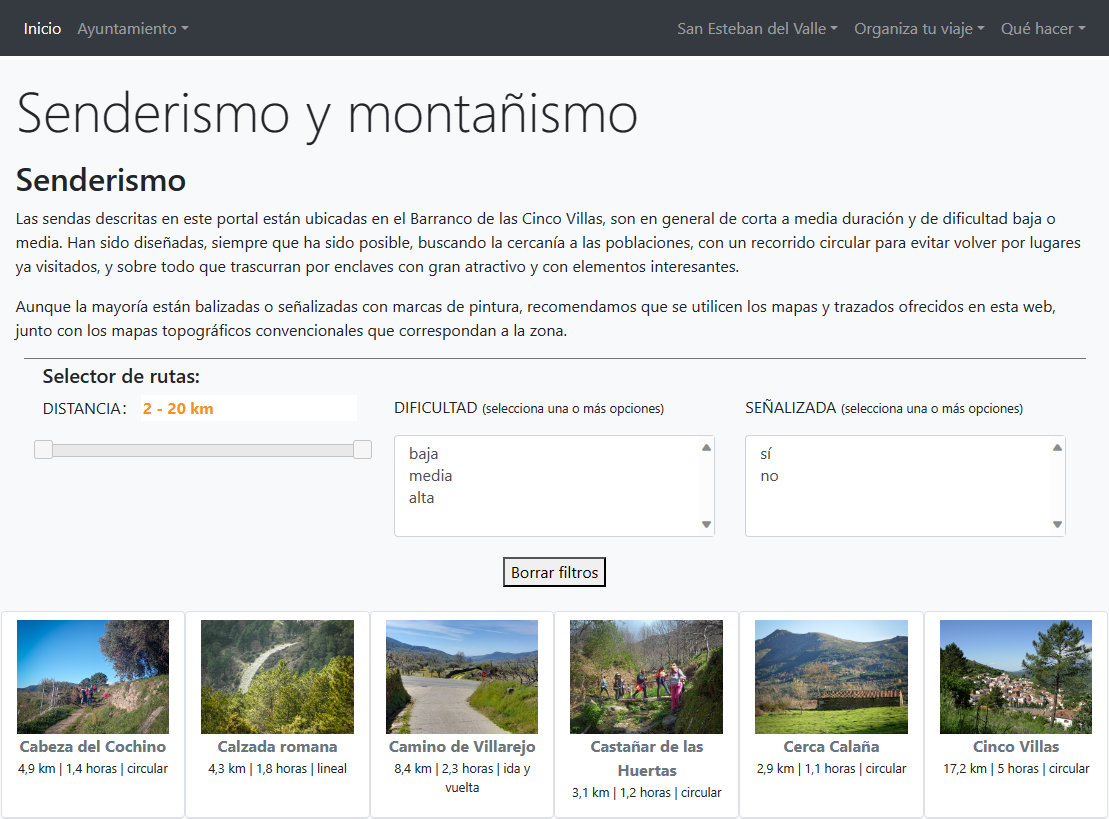The image size is (1109, 819).
Task: Click the Senderismo y montañismo title
Action: (x=327, y=114)
